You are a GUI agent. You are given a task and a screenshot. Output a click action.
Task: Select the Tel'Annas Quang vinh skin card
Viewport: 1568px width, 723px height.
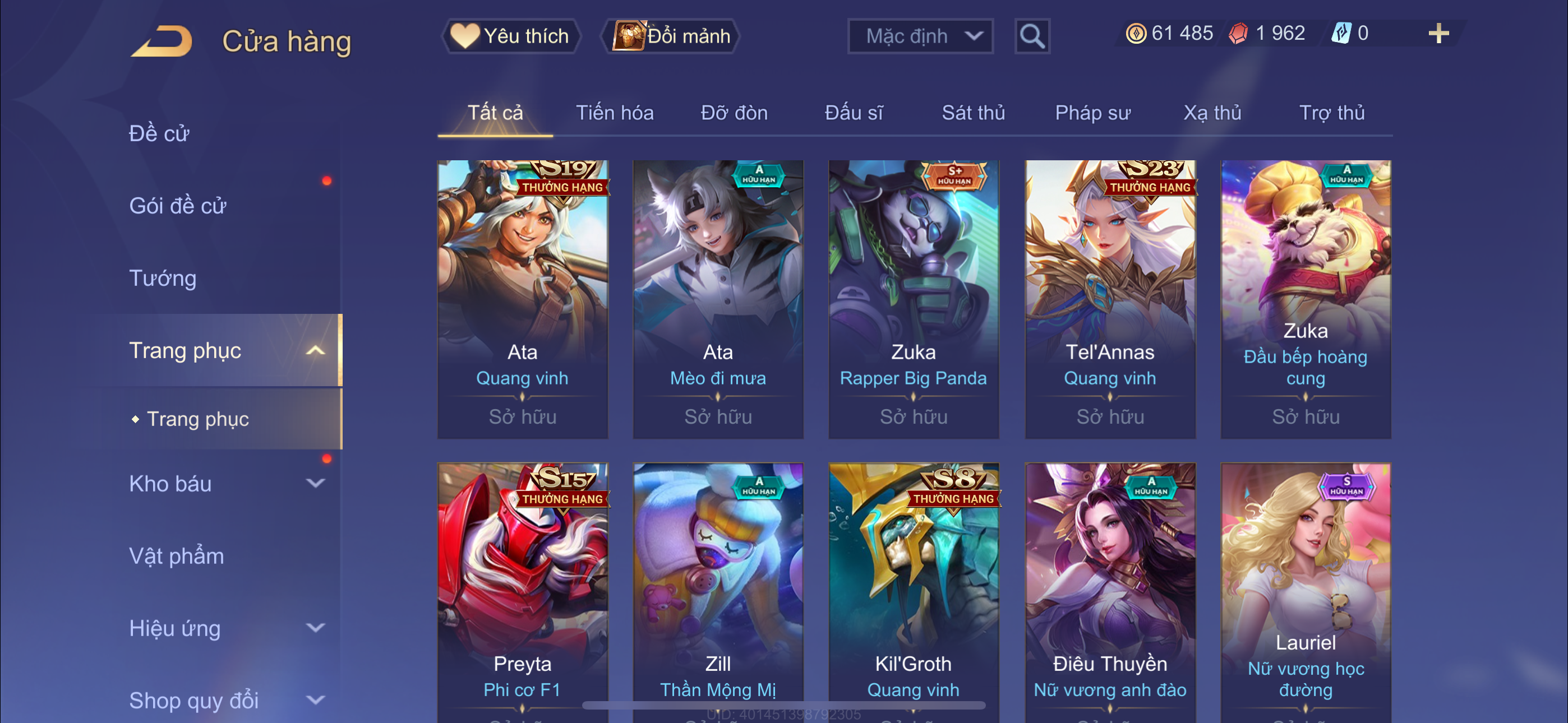pos(1110,299)
